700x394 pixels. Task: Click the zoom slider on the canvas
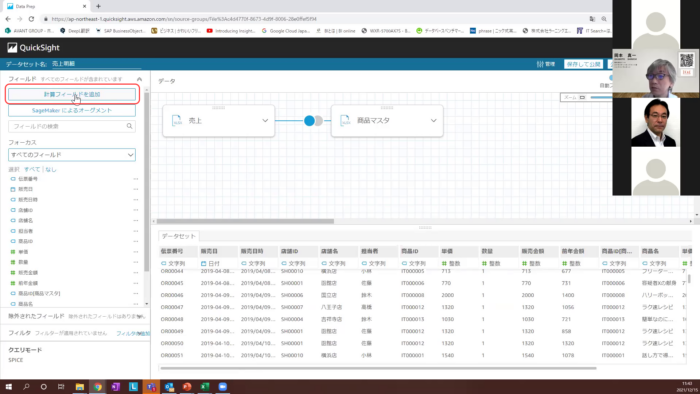pyautogui.click(x=600, y=97)
